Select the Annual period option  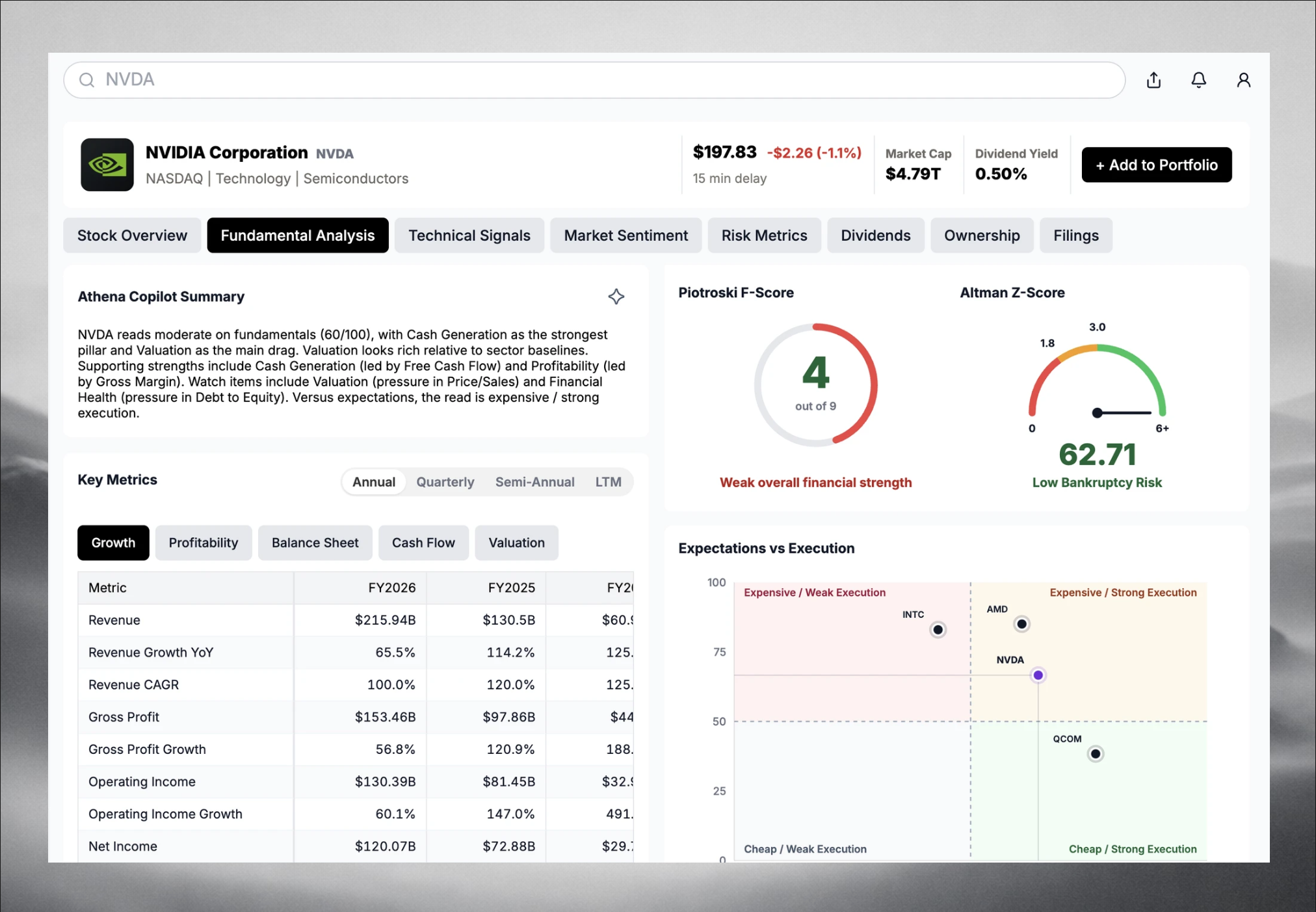374,482
